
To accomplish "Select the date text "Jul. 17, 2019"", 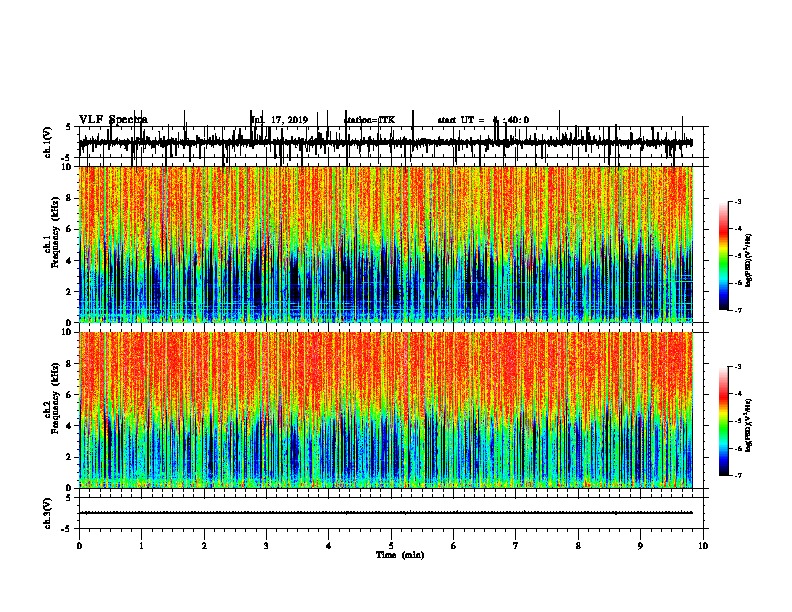I will (279, 120).
